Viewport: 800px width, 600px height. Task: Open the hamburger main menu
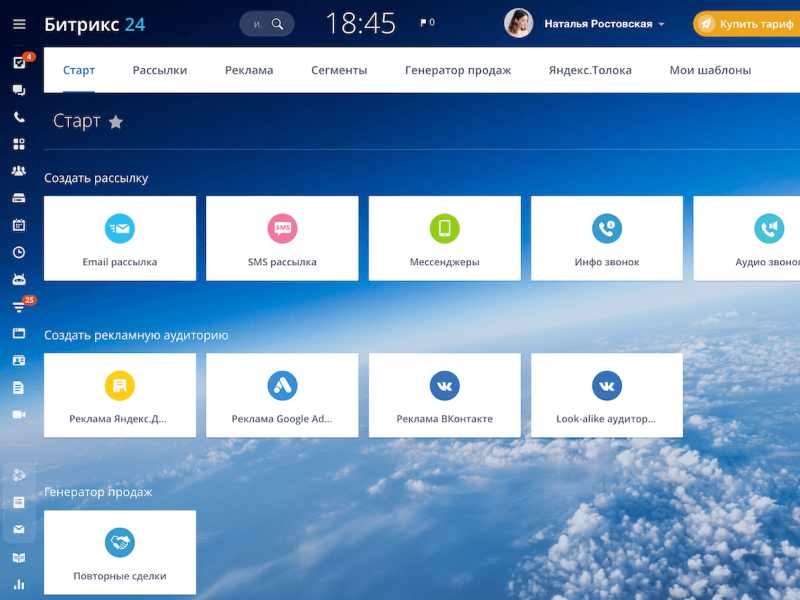coord(19,24)
